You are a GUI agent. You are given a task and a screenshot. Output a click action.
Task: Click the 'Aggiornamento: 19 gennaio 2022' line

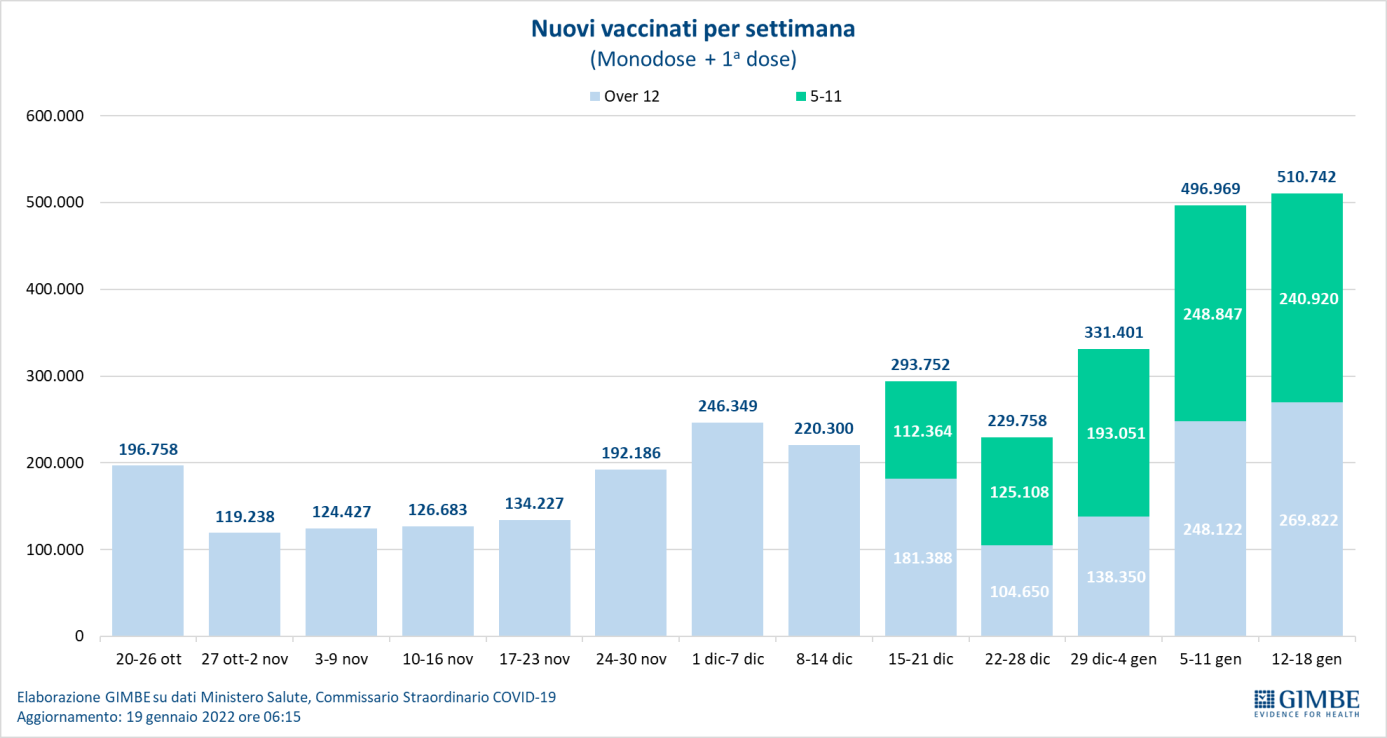159,717
